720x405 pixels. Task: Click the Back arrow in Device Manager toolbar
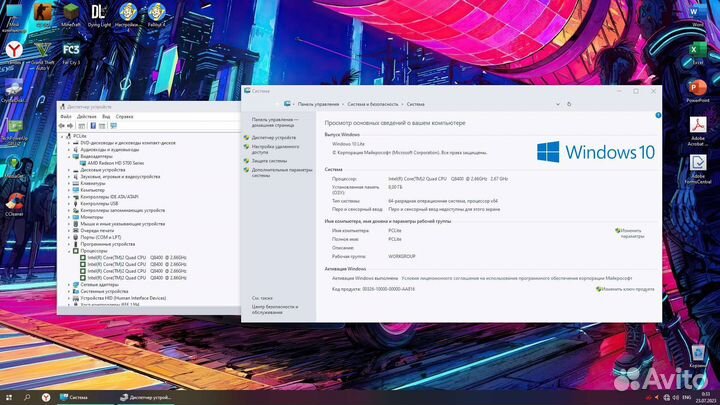(x=62, y=126)
